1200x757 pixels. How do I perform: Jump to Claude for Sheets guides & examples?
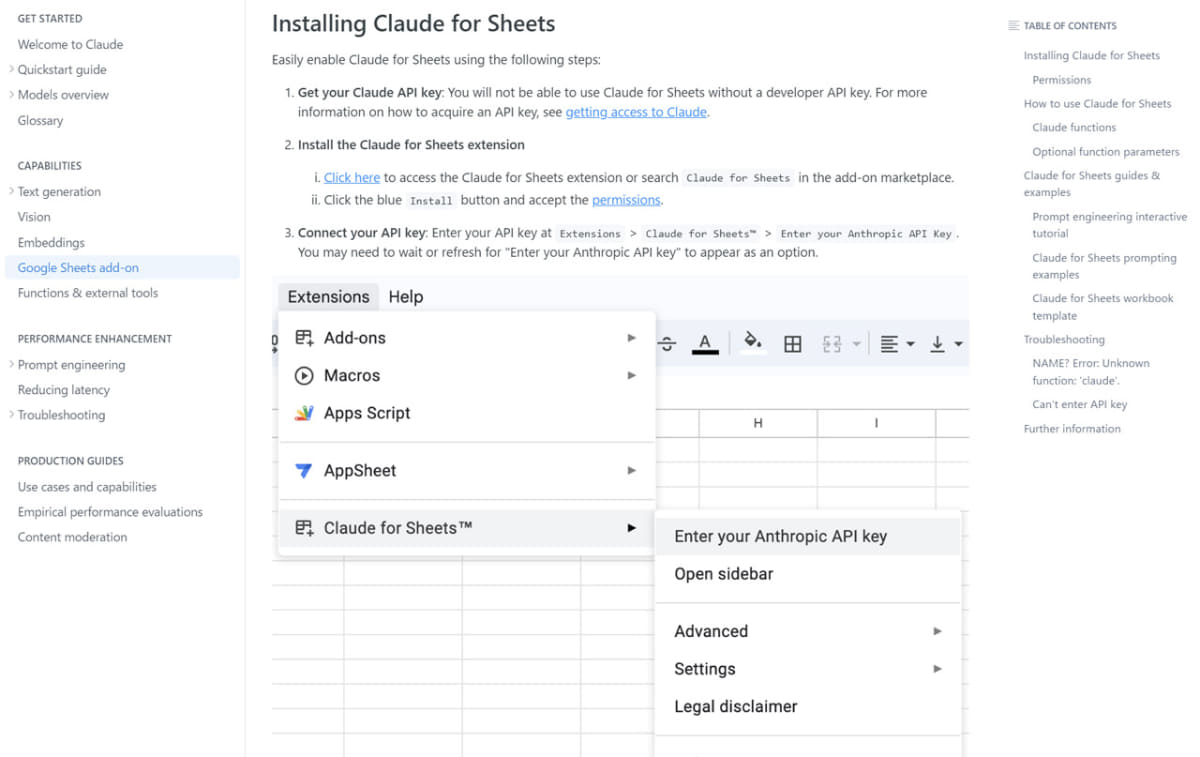pos(1092,184)
